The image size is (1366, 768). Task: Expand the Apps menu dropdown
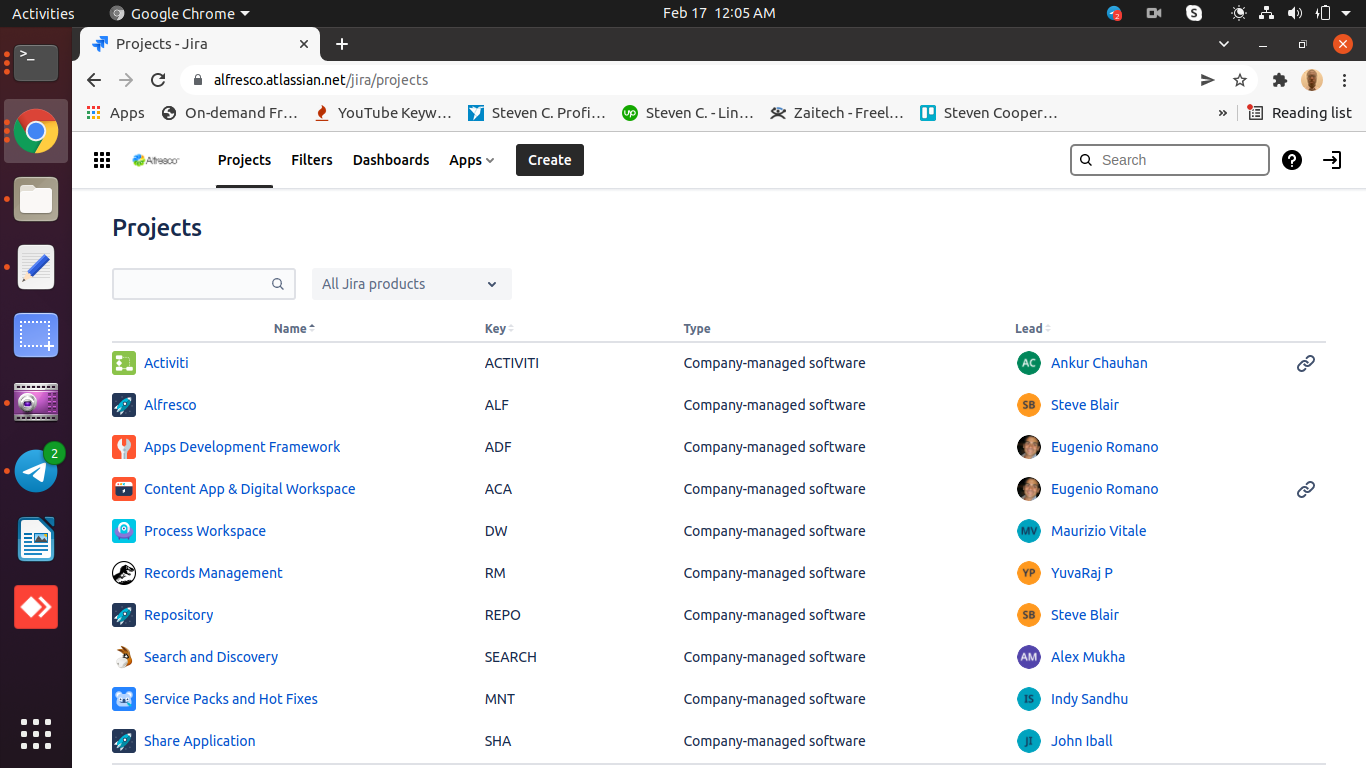point(472,160)
